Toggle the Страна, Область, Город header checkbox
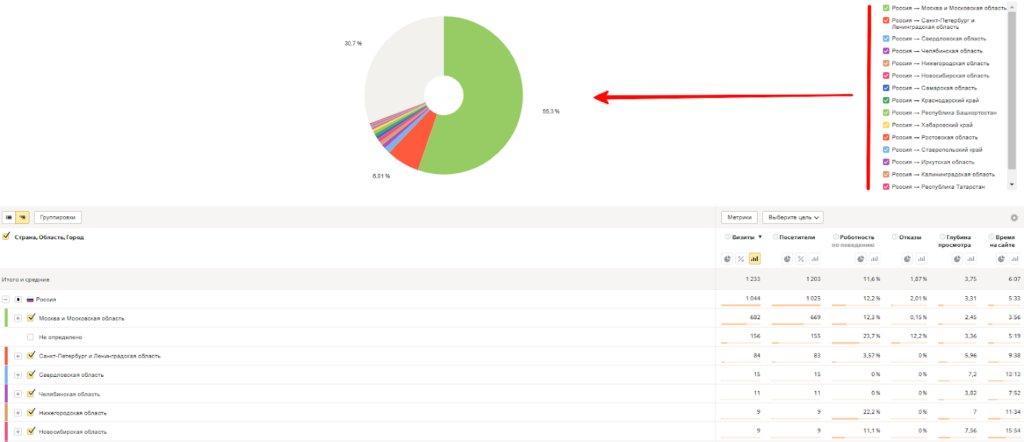Screen dimensions: 1024x442 coord(7,237)
